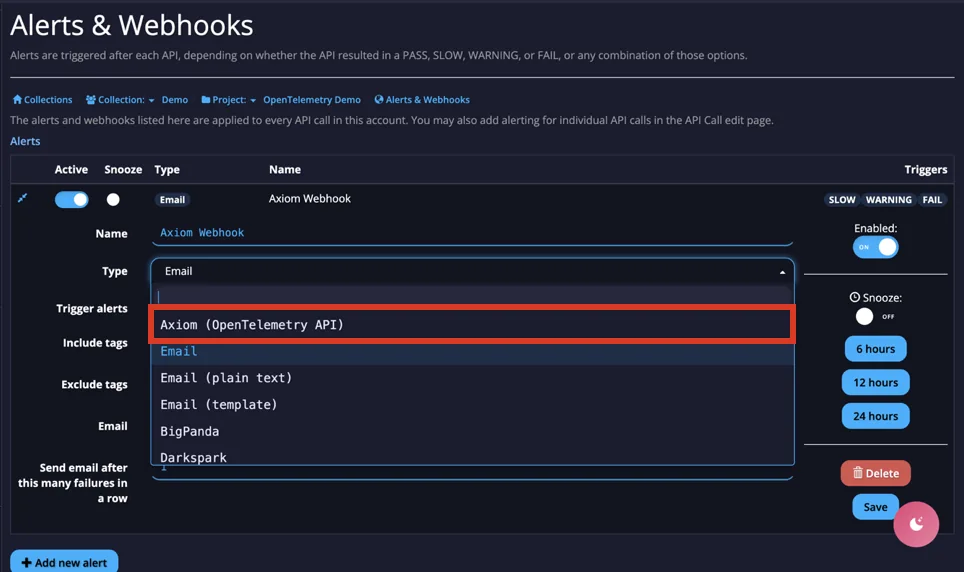Open the Collection dropdown caret

tap(151, 100)
